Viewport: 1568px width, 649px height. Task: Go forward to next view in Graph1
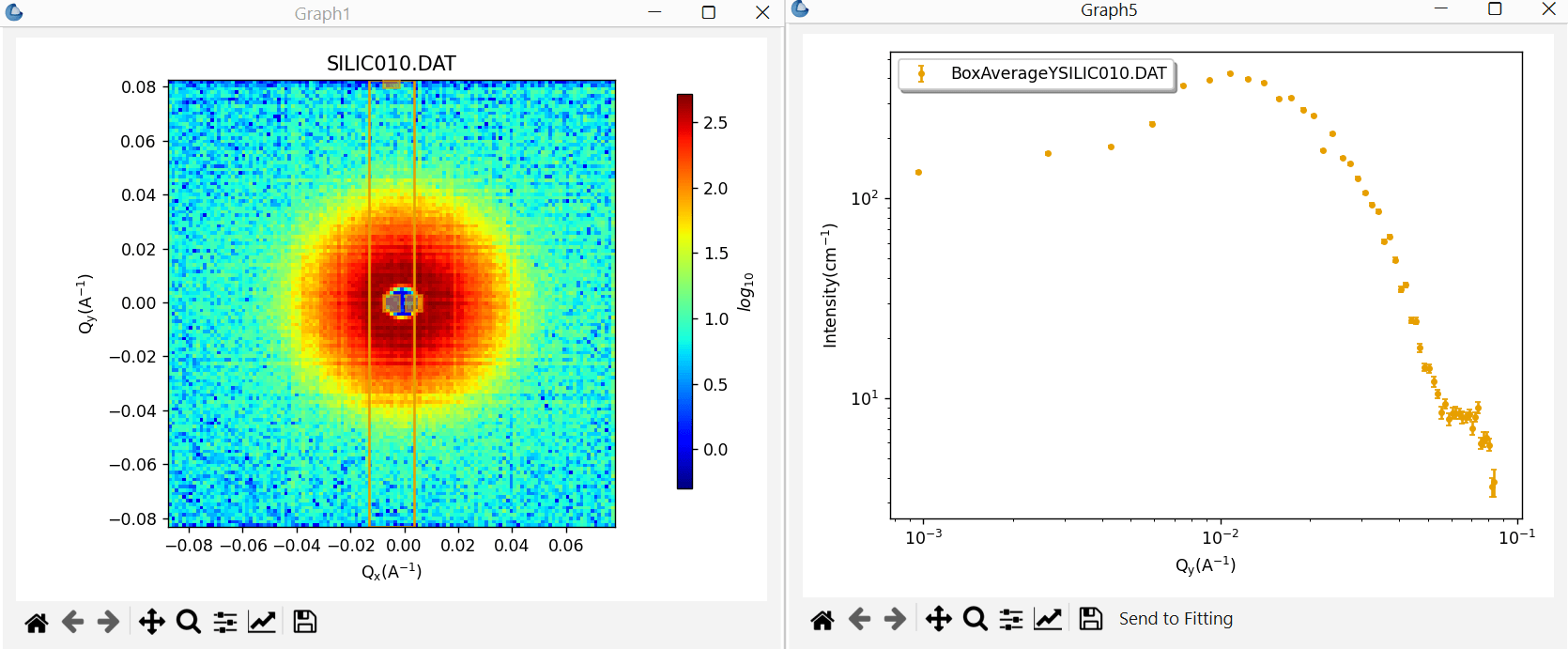click(109, 622)
